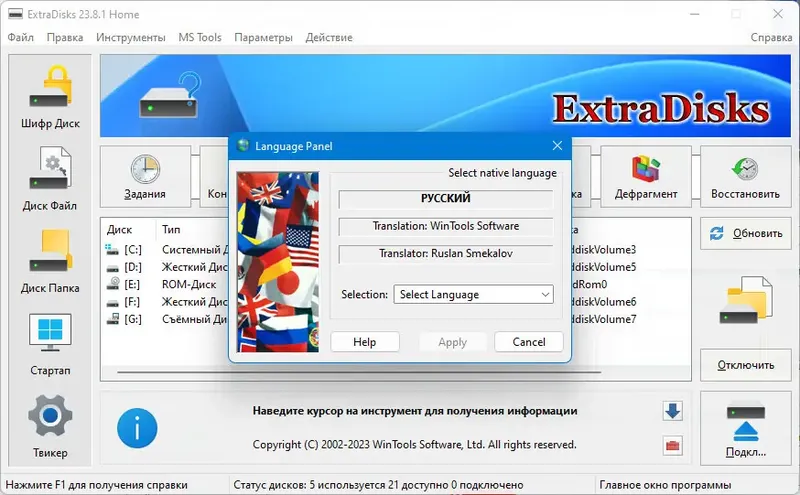Click the РУССКИЙ language field
Screen dimensions: 800x495
(445, 199)
